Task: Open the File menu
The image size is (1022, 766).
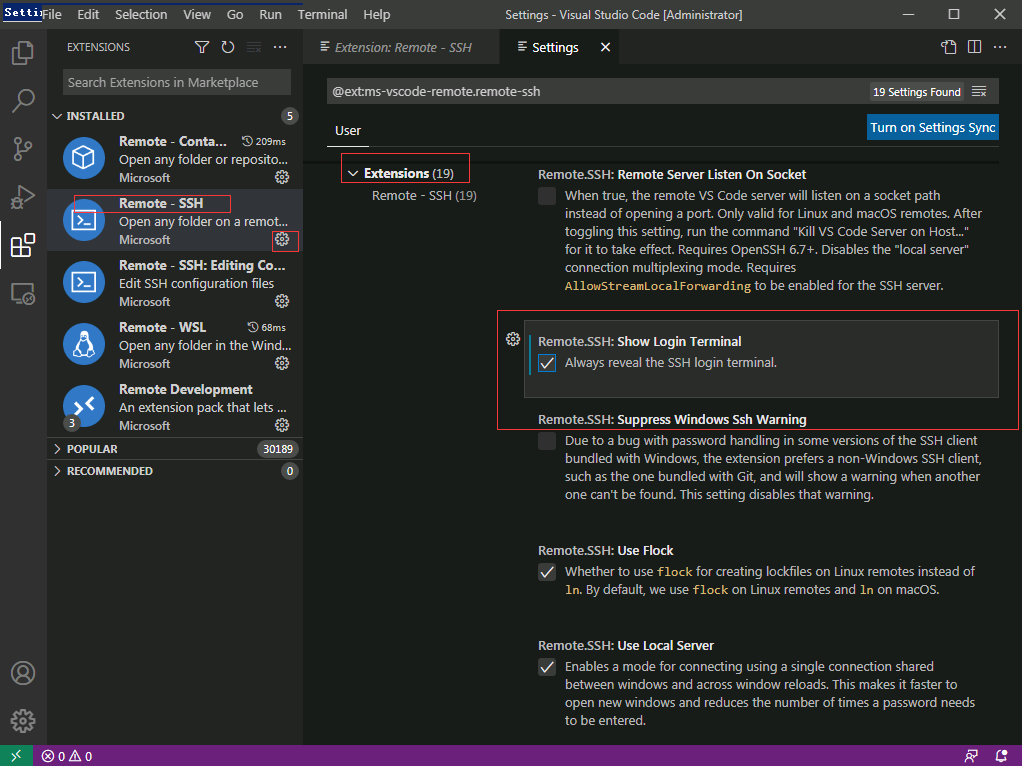Action: (51, 14)
